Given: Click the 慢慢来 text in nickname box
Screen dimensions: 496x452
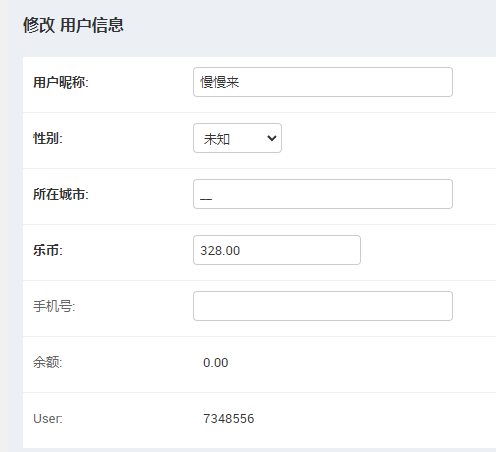Looking at the screenshot, I should 220,82.
